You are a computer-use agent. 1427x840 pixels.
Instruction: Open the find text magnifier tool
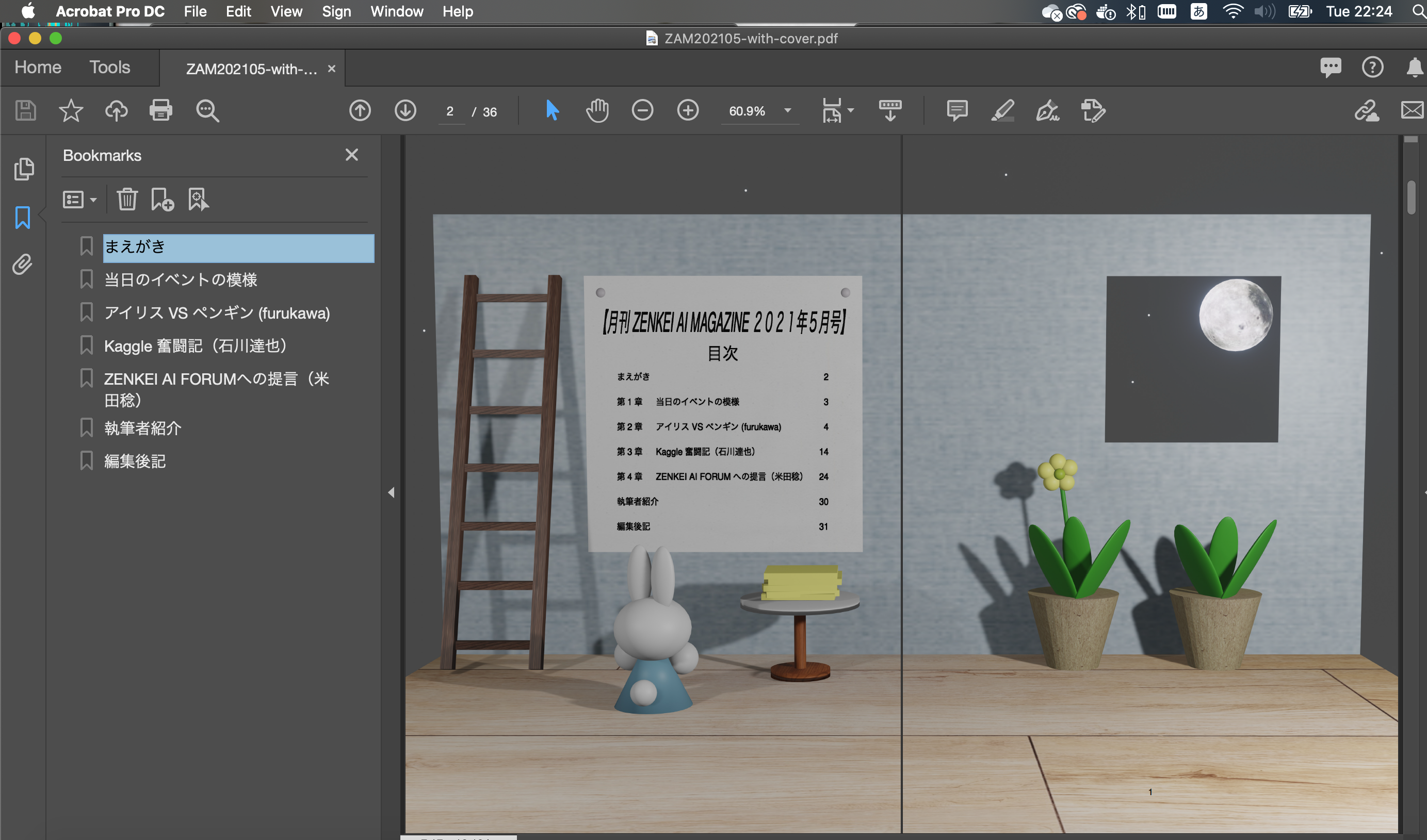click(207, 110)
